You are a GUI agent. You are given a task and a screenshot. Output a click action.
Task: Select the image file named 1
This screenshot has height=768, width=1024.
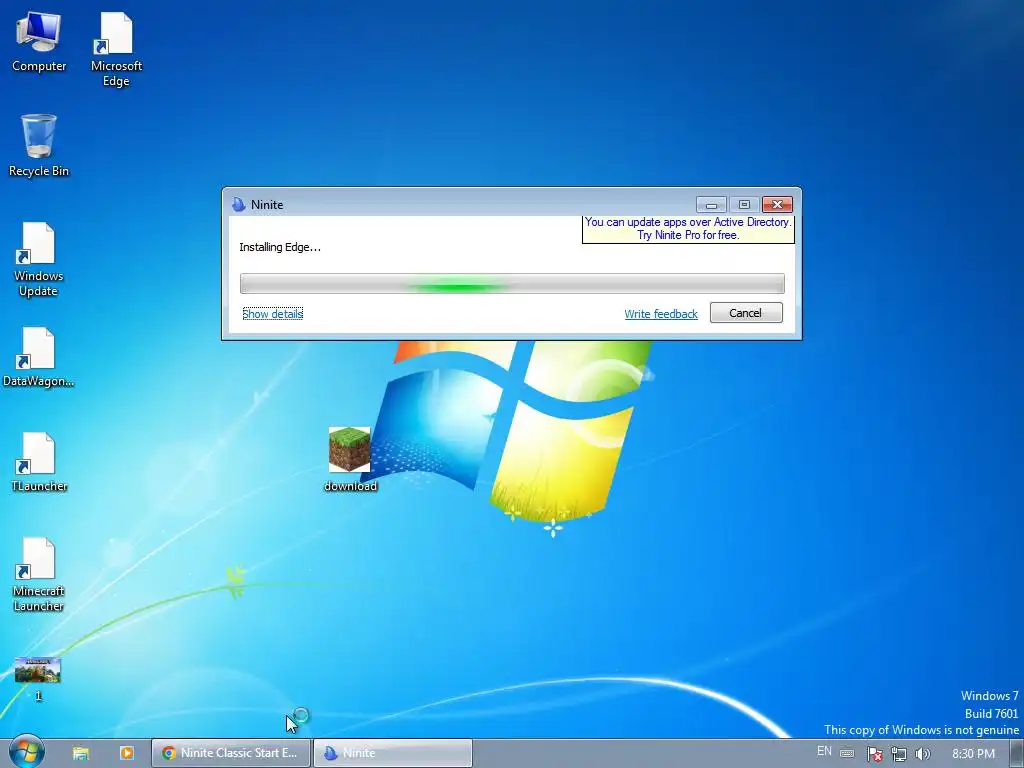pos(38,678)
